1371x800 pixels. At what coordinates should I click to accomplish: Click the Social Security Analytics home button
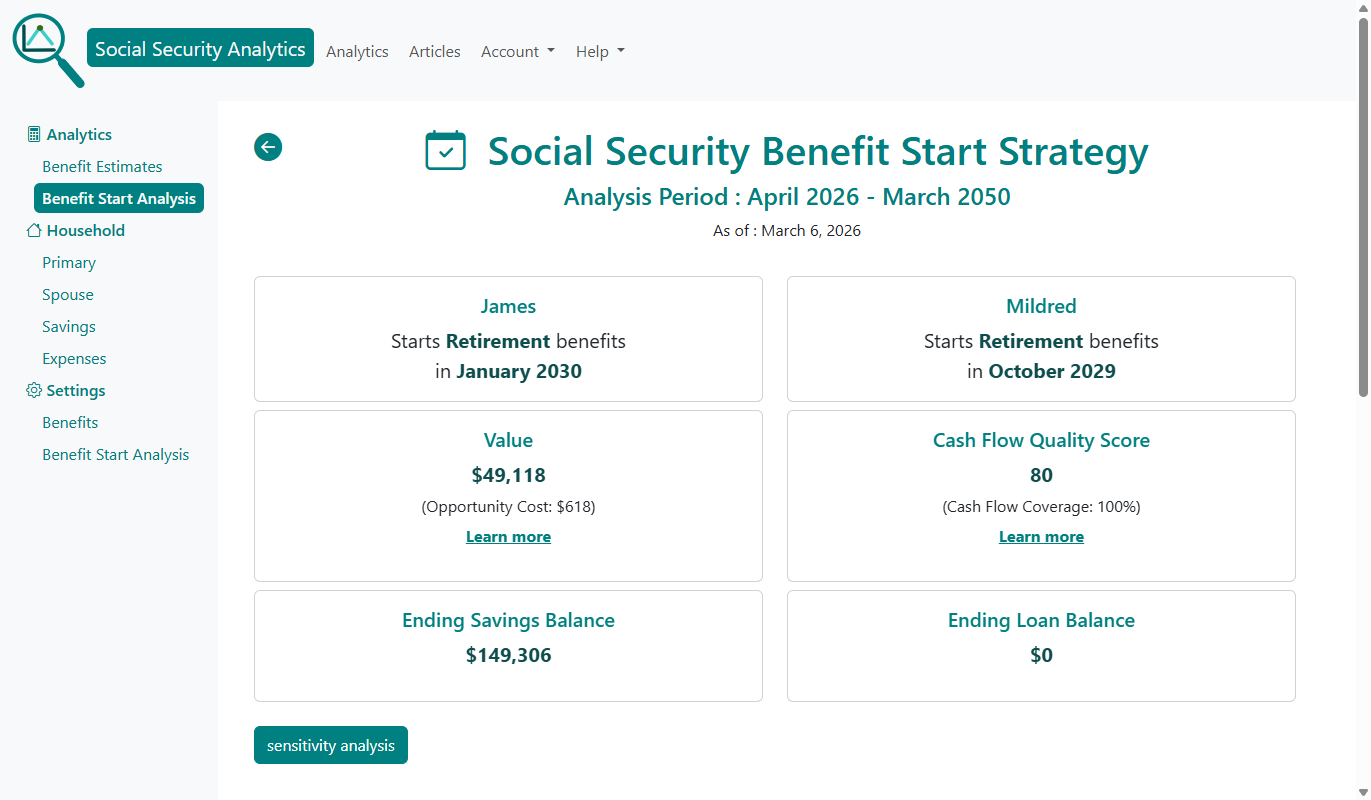(x=199, y=47)
